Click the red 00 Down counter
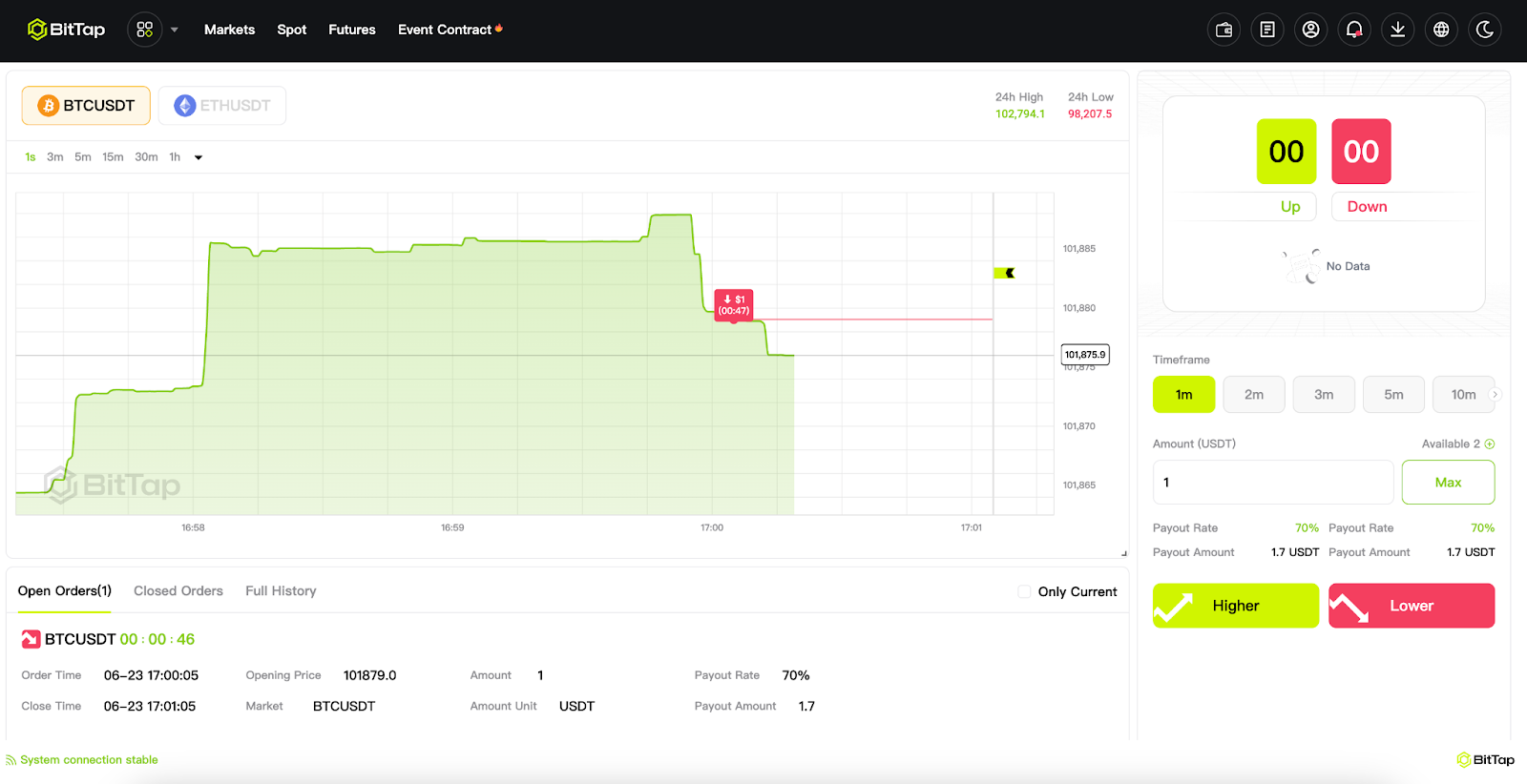This screenshot has height=784, width=1527. point(1361,152)
